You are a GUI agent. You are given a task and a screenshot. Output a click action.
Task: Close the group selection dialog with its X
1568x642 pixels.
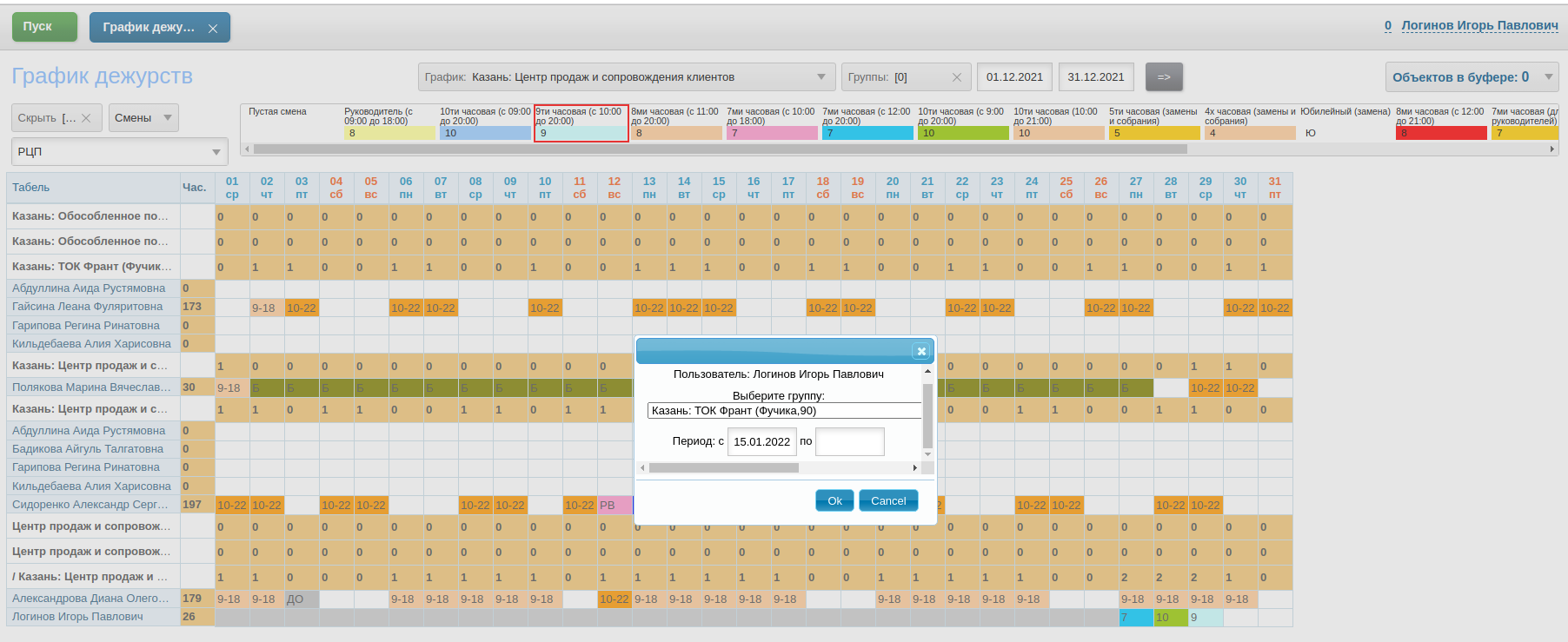(921, 351)
